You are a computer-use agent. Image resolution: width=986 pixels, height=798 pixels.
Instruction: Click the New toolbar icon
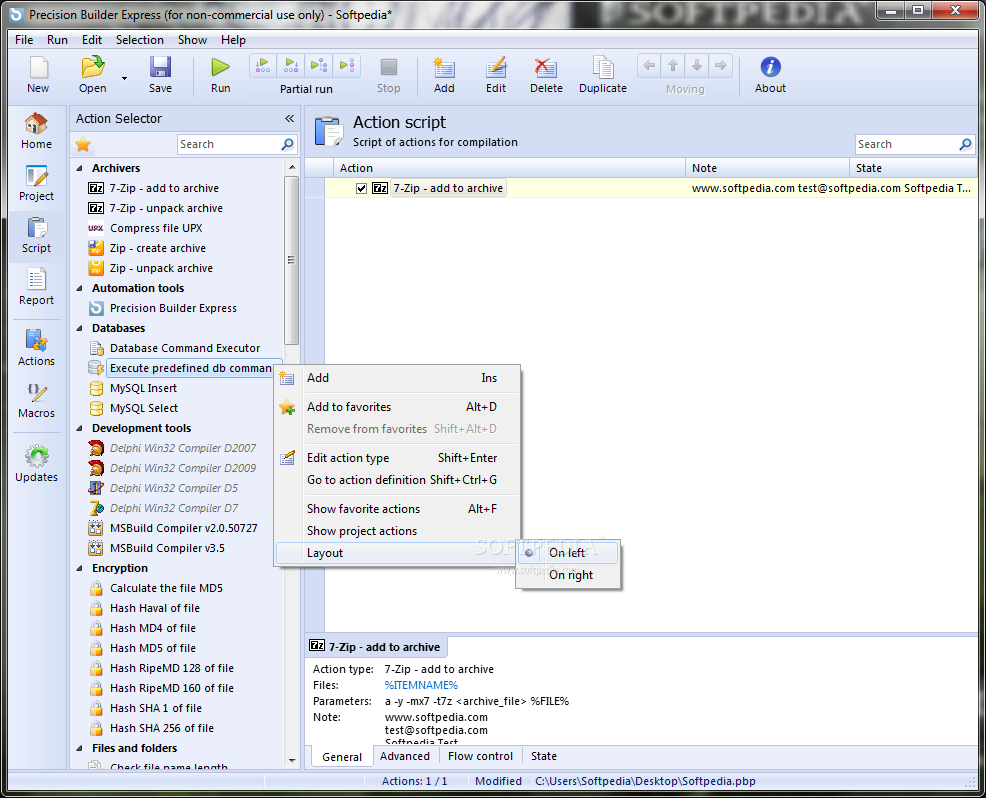click(x=38, y=67)
